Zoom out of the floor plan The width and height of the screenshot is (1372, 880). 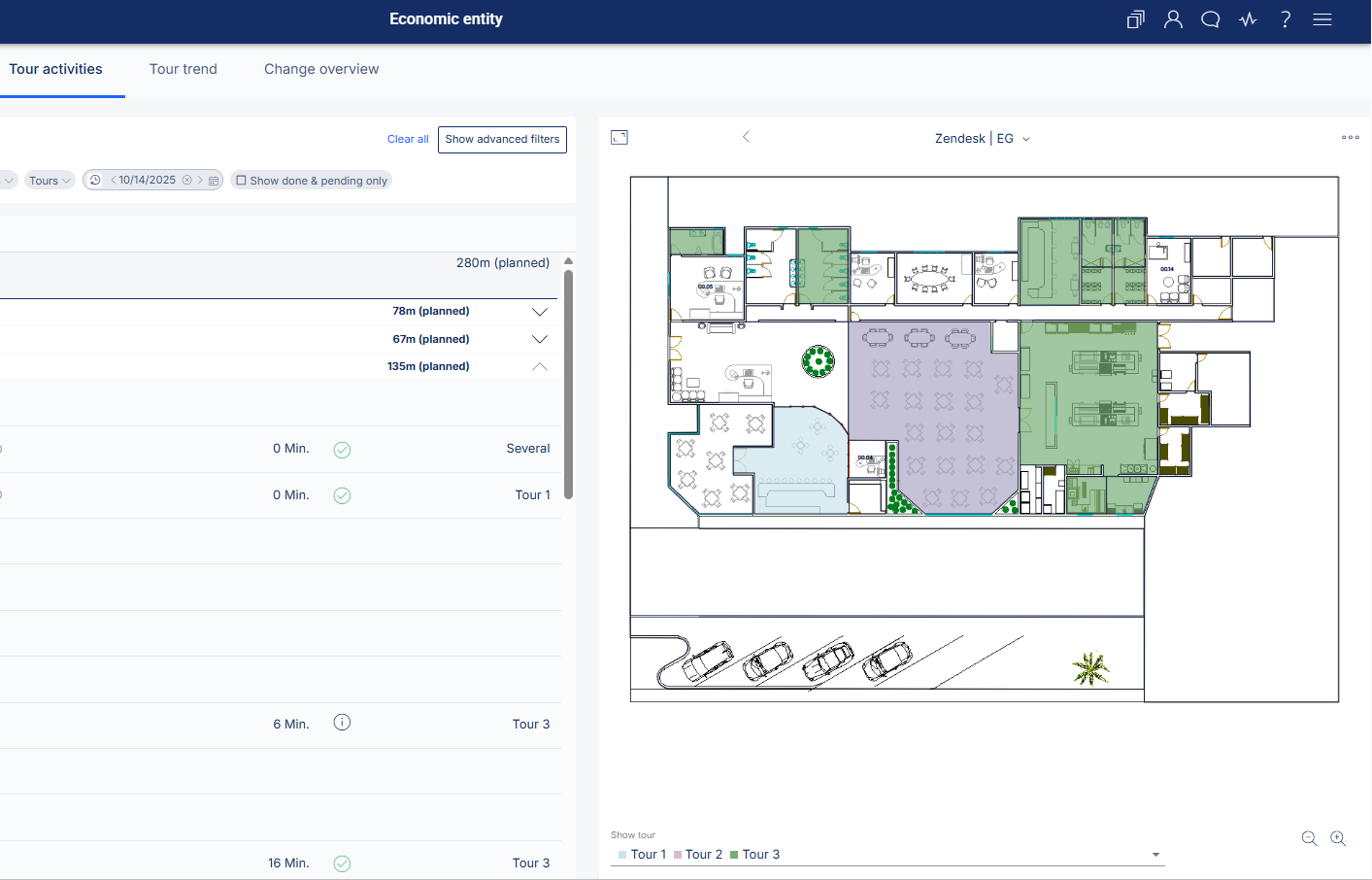click(1309, 838)
